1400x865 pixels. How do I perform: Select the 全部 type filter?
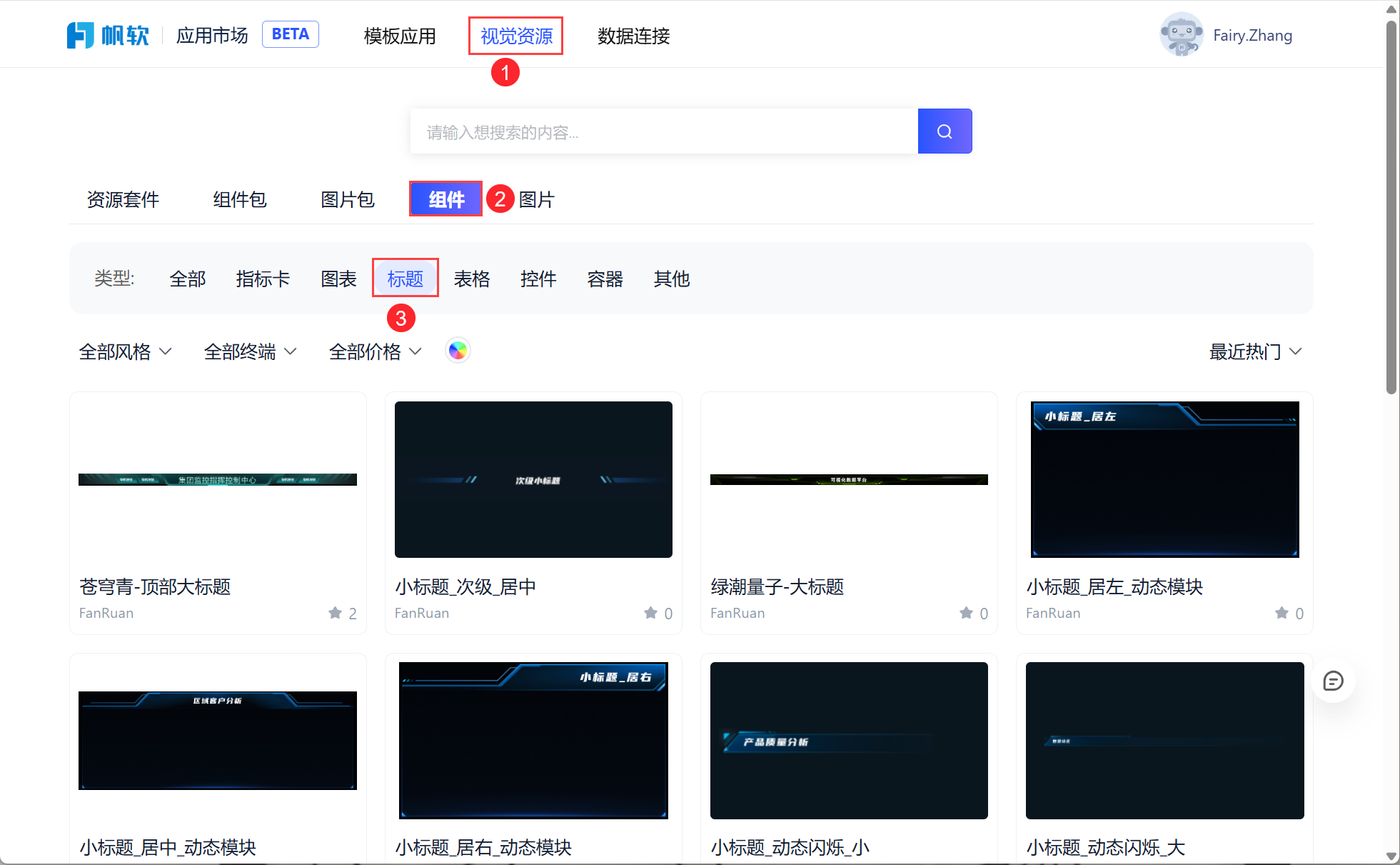tap(187, 279)
